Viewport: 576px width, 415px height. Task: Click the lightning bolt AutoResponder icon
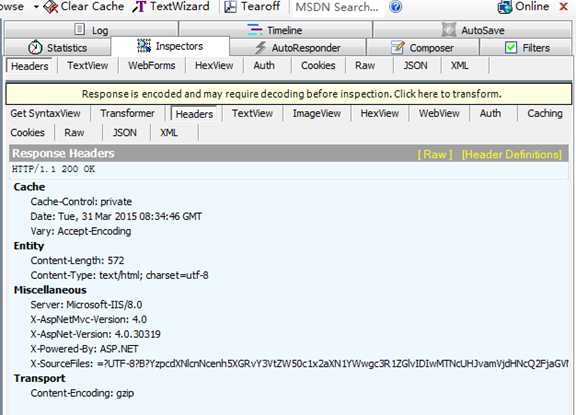coord(260,47)
